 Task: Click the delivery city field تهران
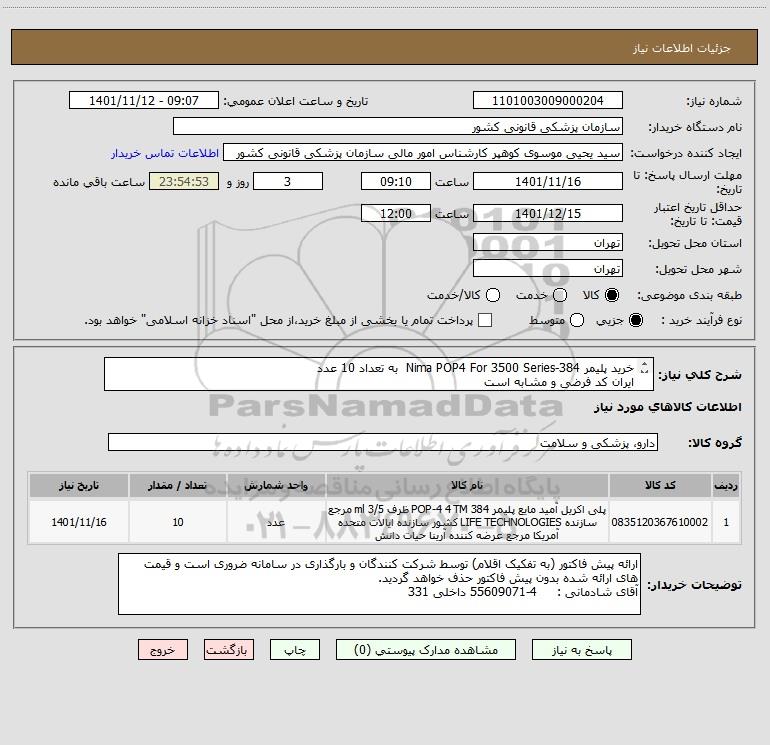click(x=548, y=269)
